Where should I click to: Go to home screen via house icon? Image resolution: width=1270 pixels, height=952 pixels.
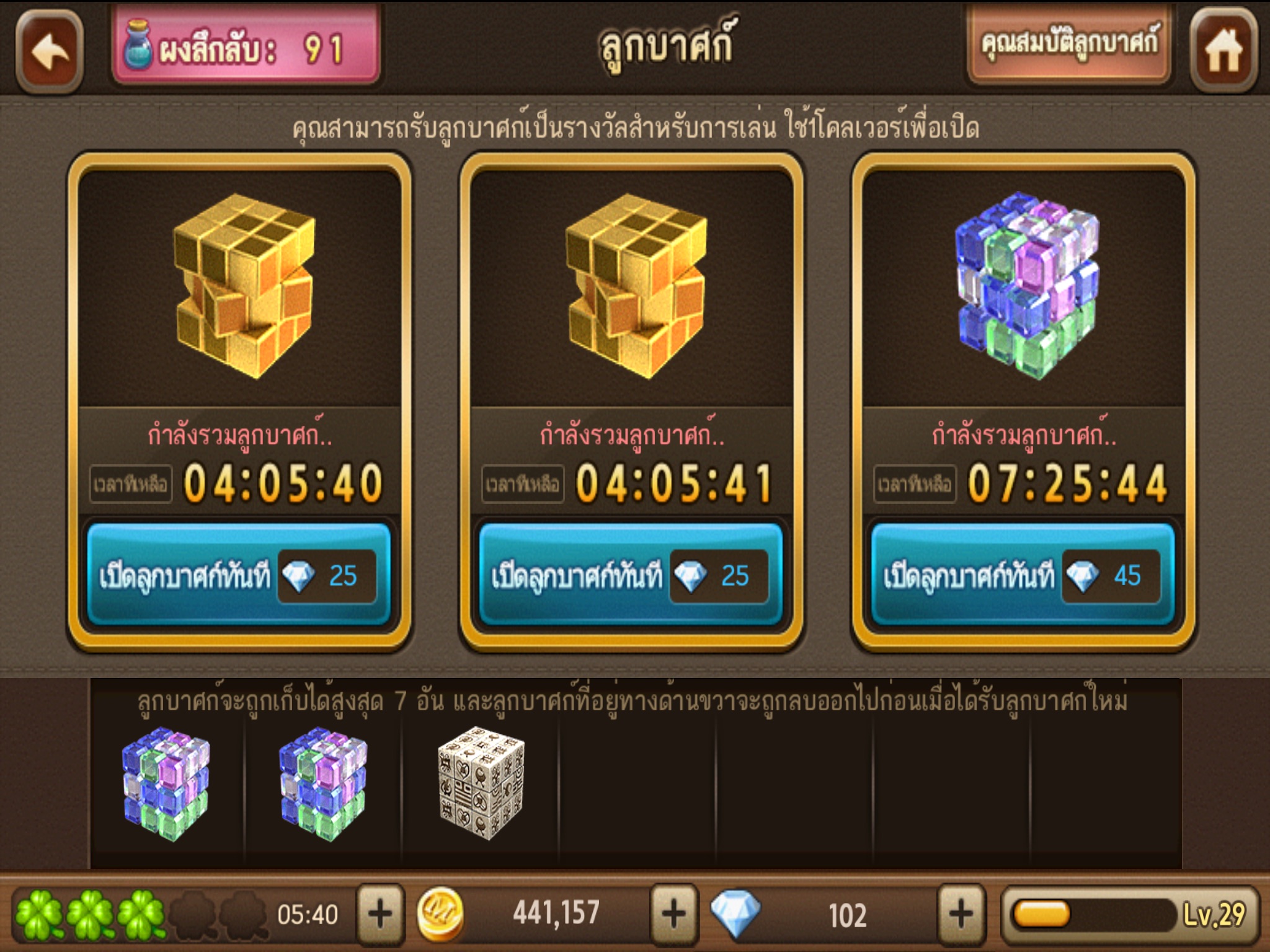coord(1223,51)
